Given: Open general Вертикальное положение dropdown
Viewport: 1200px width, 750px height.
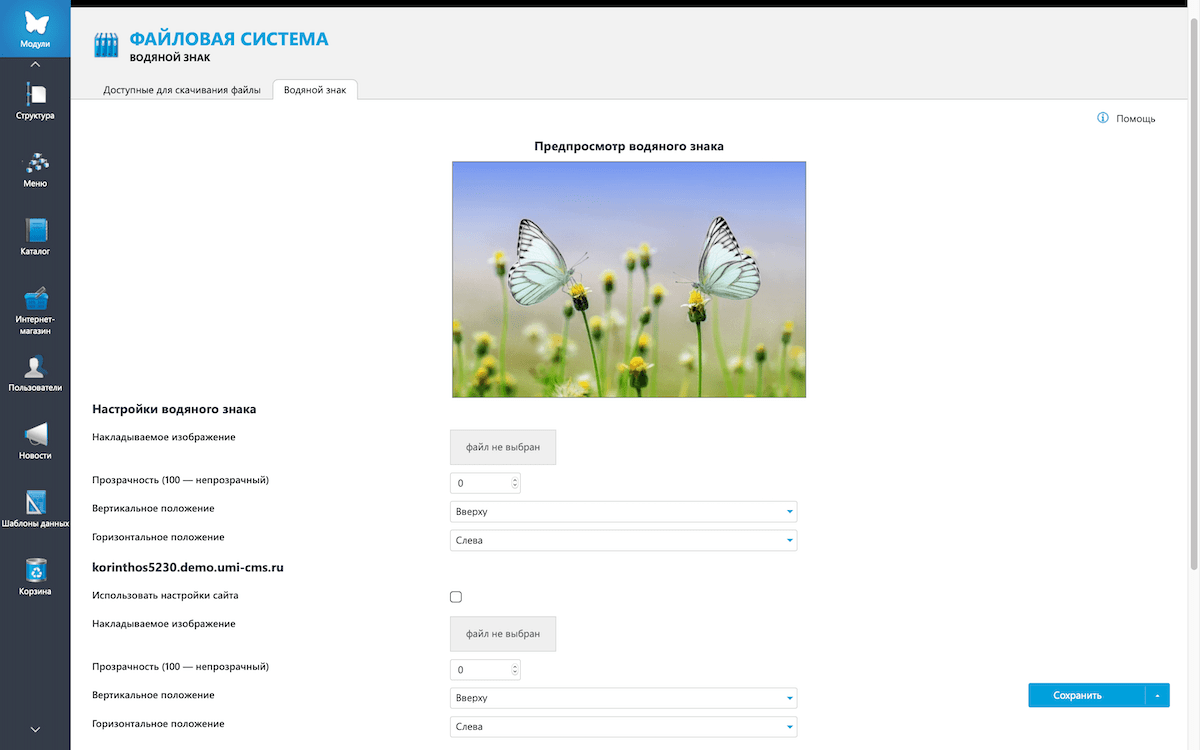Looking at the screenshot, I should point(624,512).
